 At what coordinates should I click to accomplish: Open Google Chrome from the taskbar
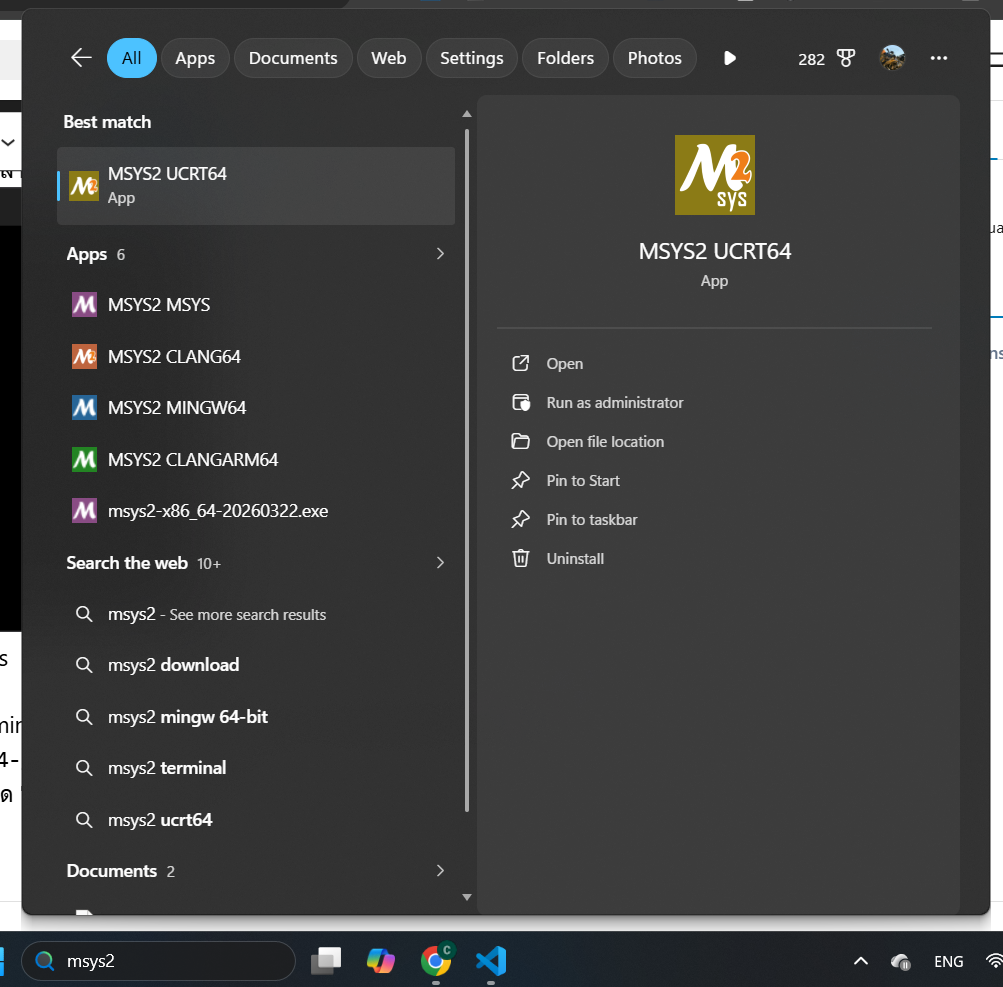pos(435,961)
